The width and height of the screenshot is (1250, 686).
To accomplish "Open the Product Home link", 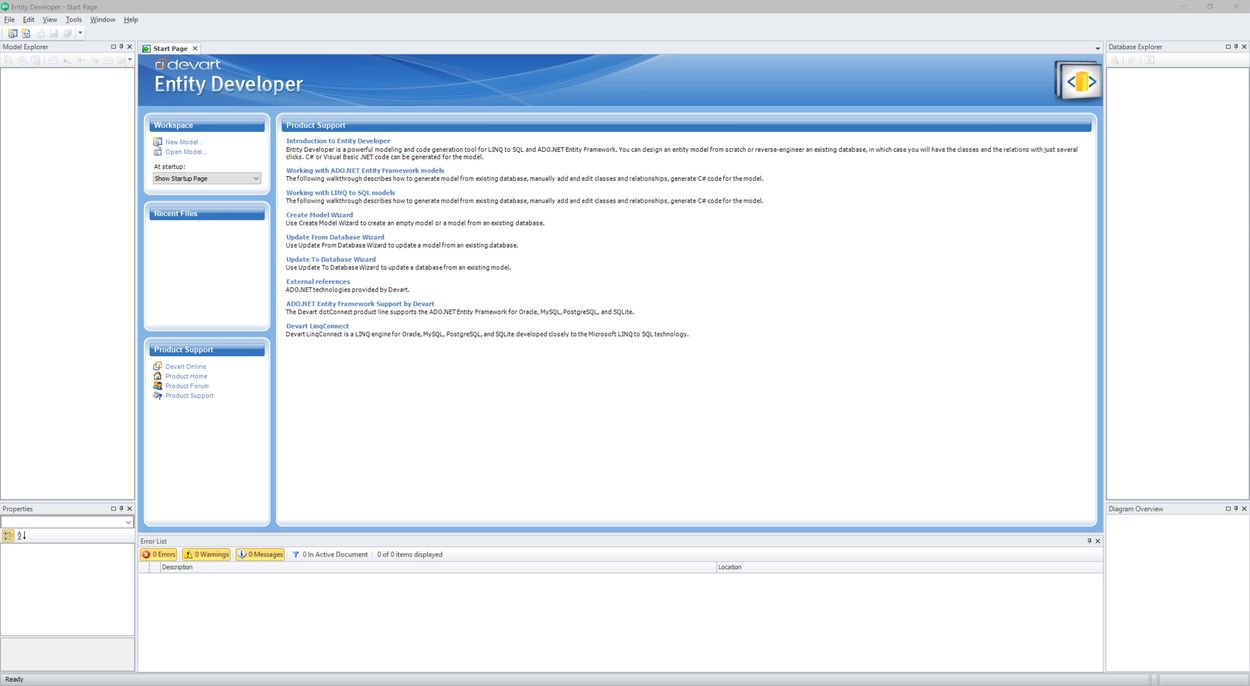I will pos(186,376).
